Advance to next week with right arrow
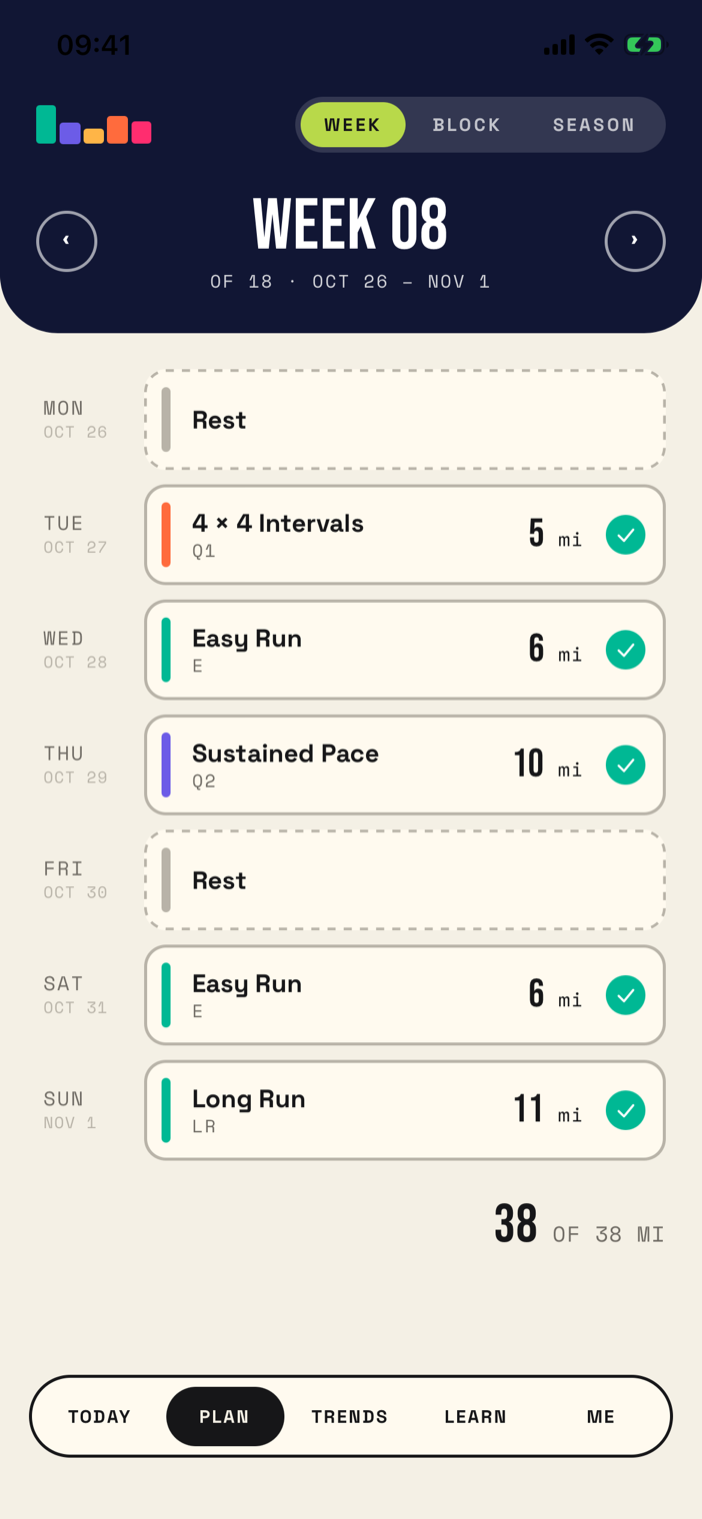Viewport: 702px width, 1519px height. pyautogui.click(x=635, y=241)
